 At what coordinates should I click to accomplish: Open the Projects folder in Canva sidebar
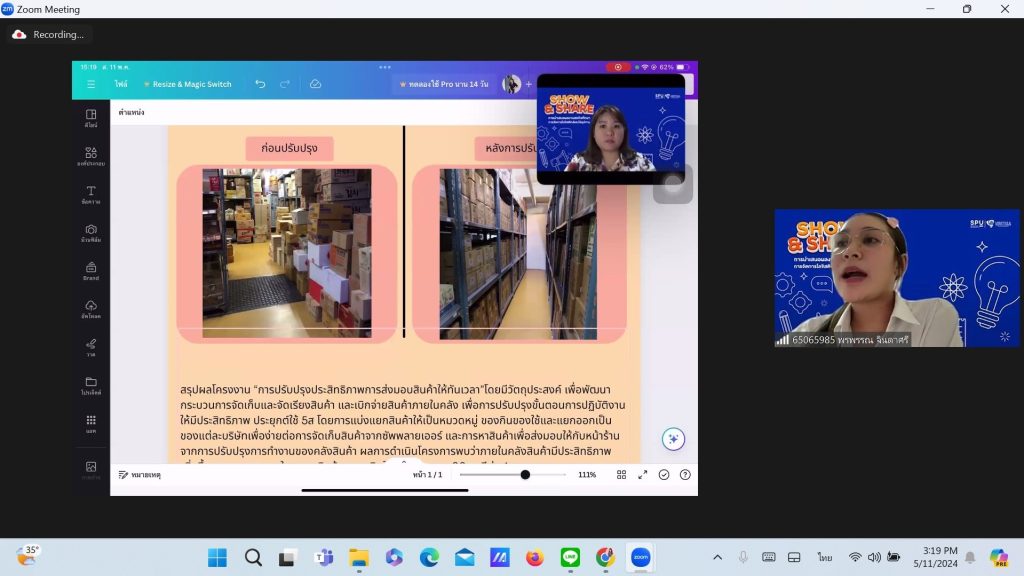[x=91, y=385]
